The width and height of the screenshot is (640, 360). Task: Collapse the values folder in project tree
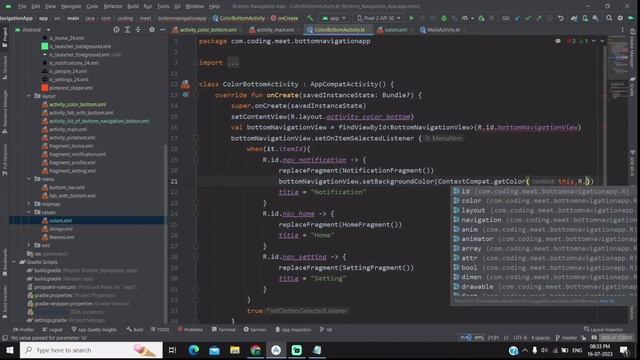pyautogui.click(x=29, y=212)
